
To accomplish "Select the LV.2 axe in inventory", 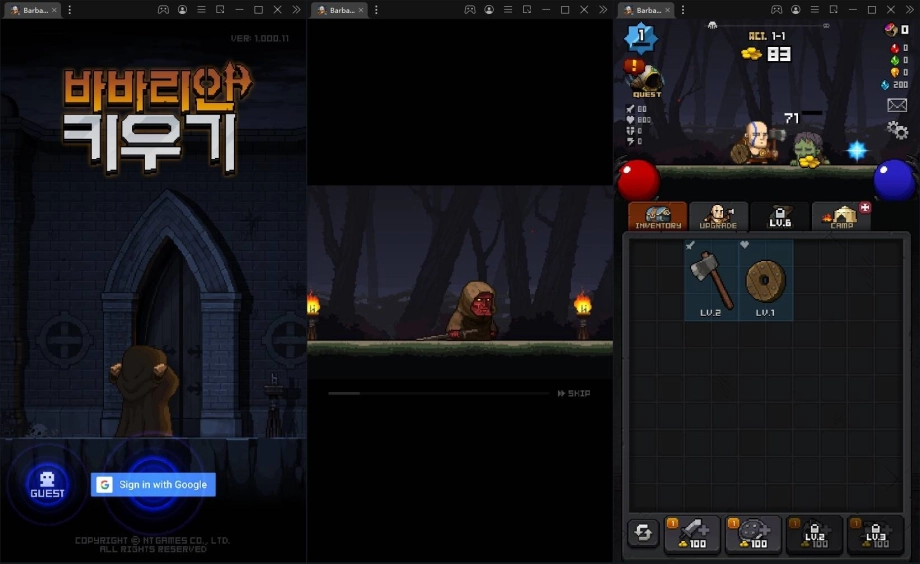I will pos(711,281).
